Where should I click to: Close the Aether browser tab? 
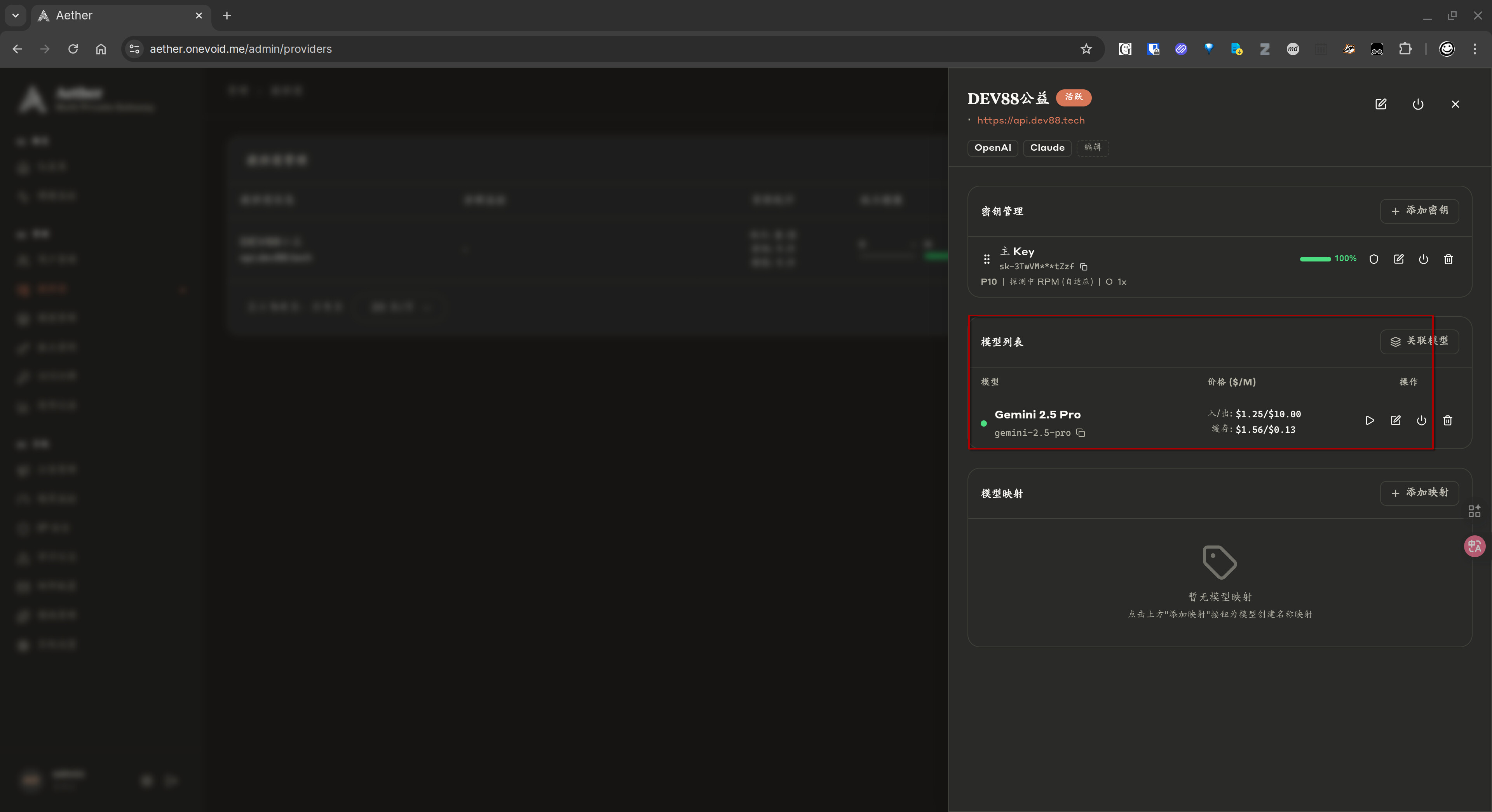[x=199, y=16]
